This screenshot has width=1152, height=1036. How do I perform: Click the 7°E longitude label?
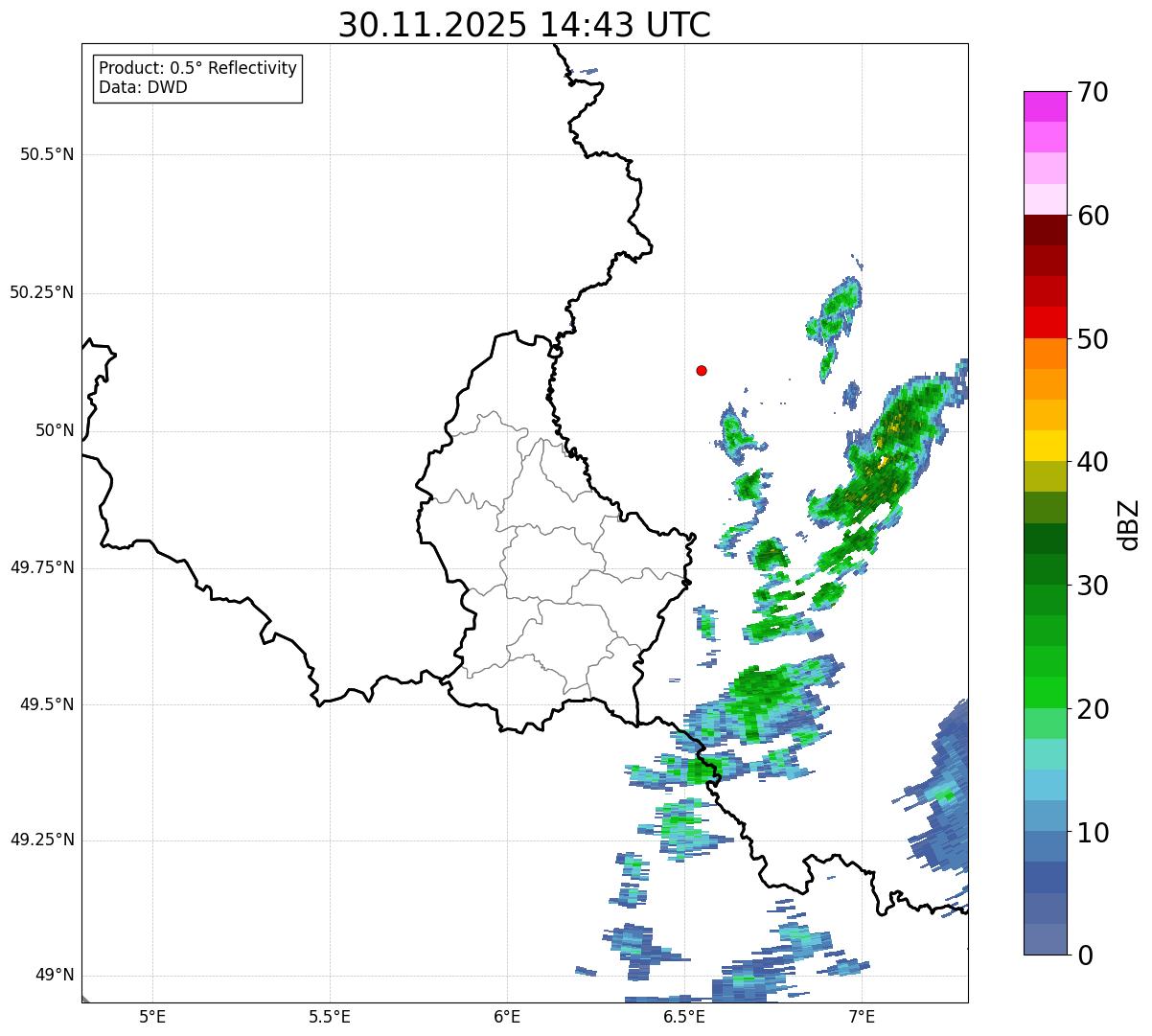coord(862,1016)
